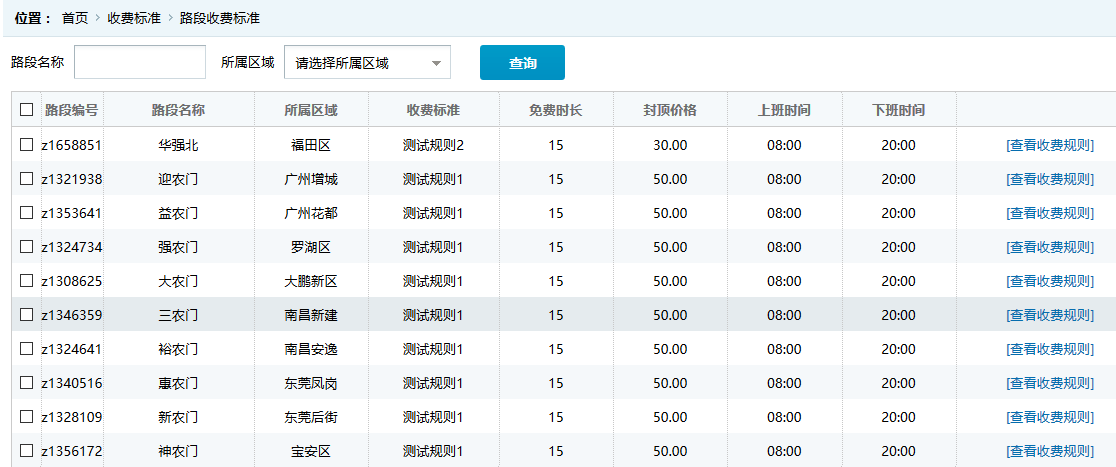Screen dimensions: 1116x467
Task: Click the dropdown arrow of 所属区域
Action: pyautogui.click(x=435, y=63)
